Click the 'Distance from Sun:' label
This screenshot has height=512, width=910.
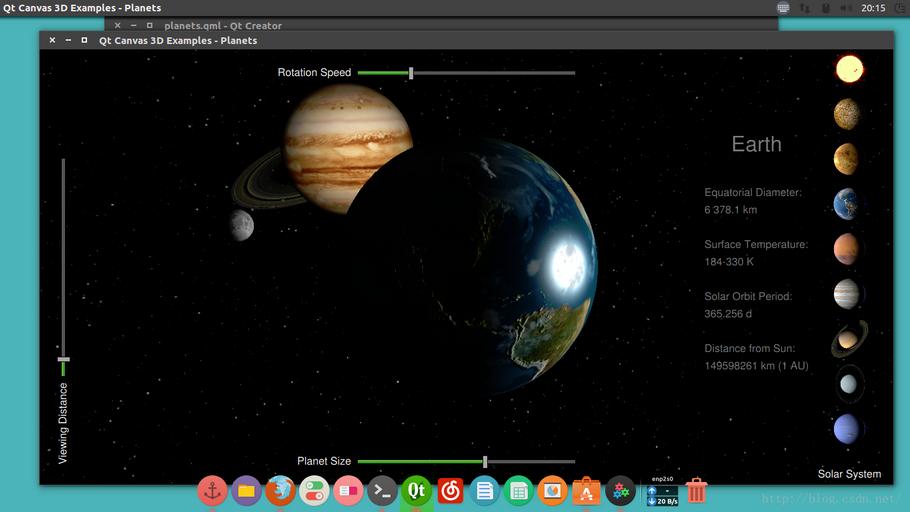[750, 348]
